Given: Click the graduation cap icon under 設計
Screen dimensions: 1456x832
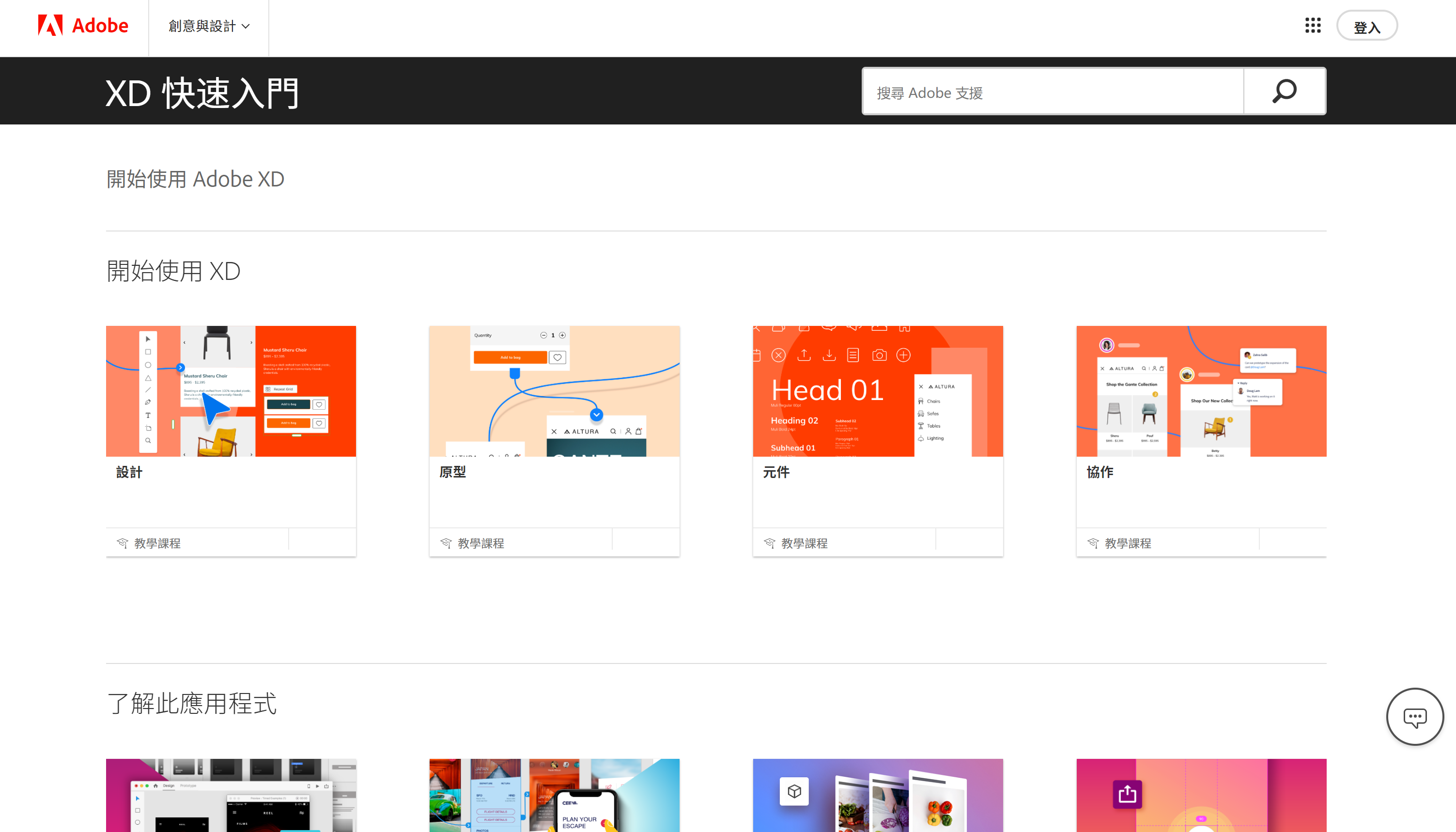Looking at the screenshot, I should [x=122, y=543].
